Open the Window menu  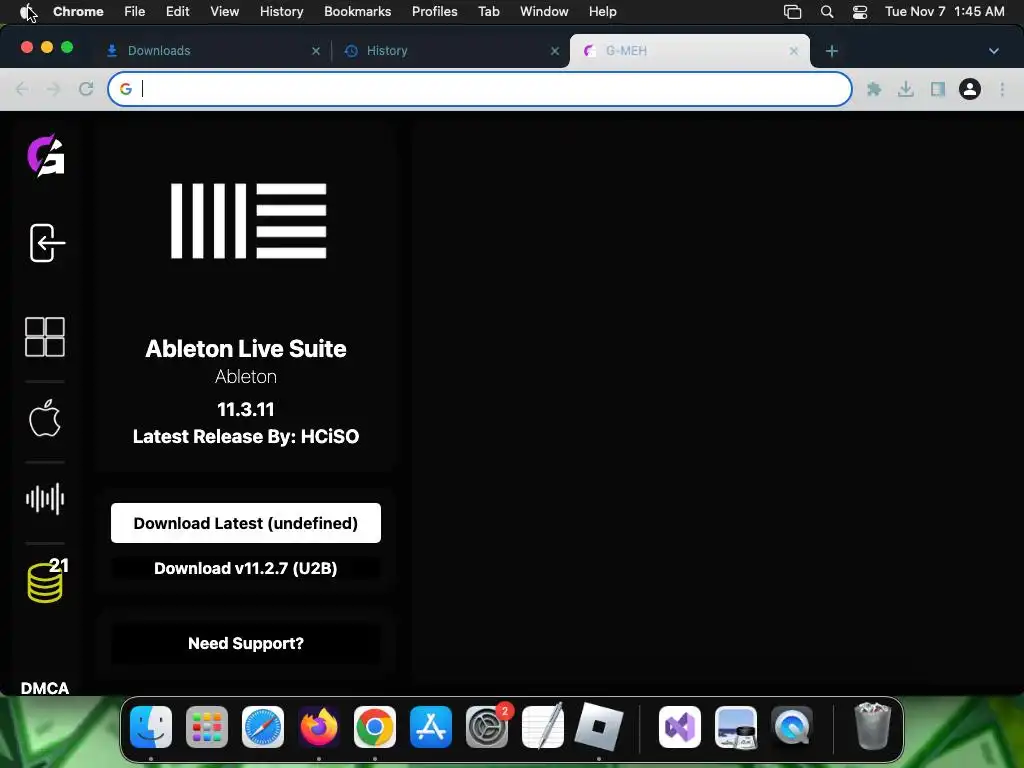(544, 12)
